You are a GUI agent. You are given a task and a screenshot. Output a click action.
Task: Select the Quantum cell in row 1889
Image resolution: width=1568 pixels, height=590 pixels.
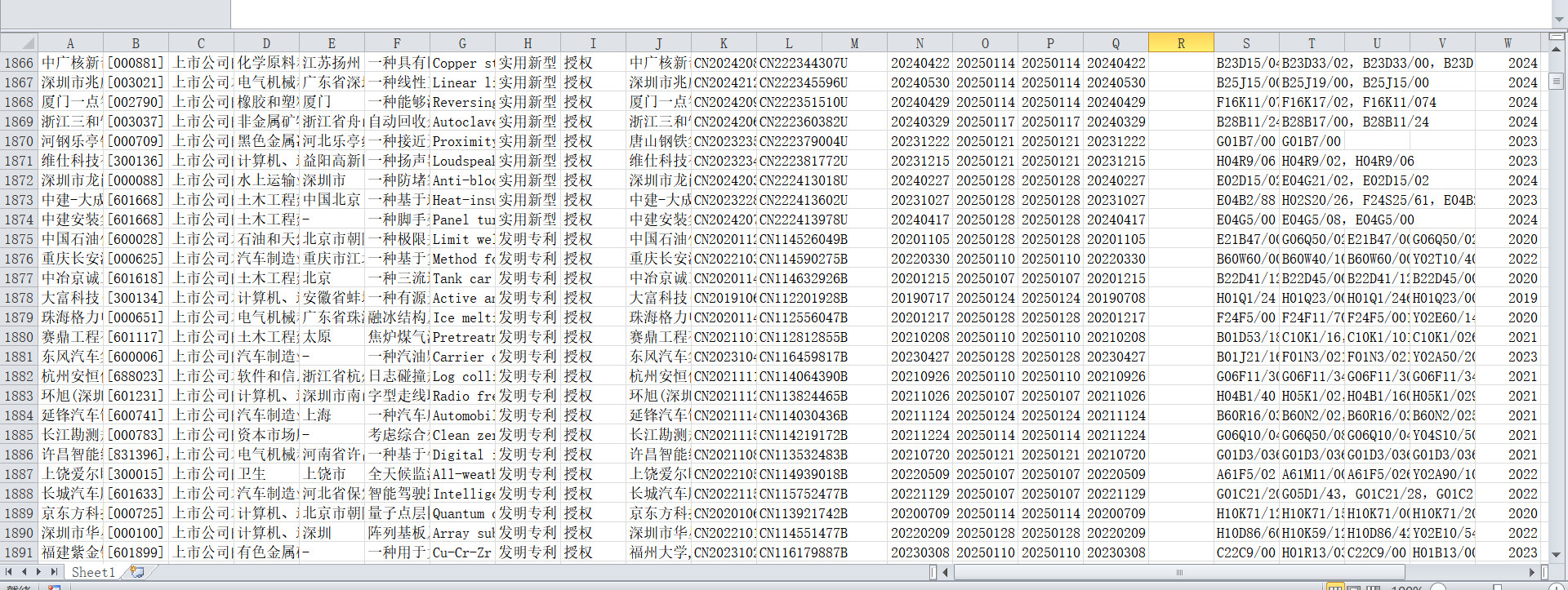(x=462, y=513)
